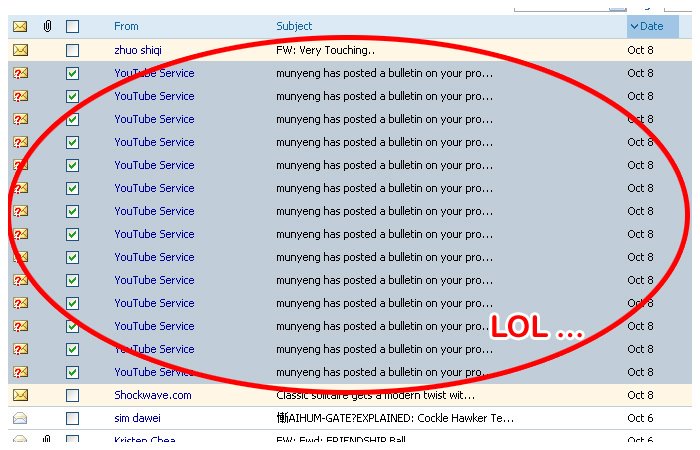The height and width of the screenshot is (450, 700).
Task: Click the Shockwave.com message envelope icon
Action: [20, 395]
